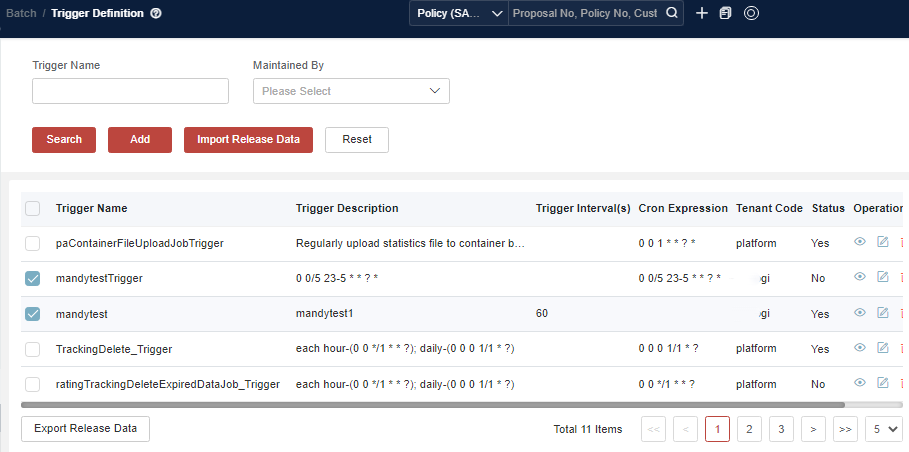Screen dimensions: 909x452
Task: Click the Status column header
Action: pyautogui.click(x=828, y=208)
